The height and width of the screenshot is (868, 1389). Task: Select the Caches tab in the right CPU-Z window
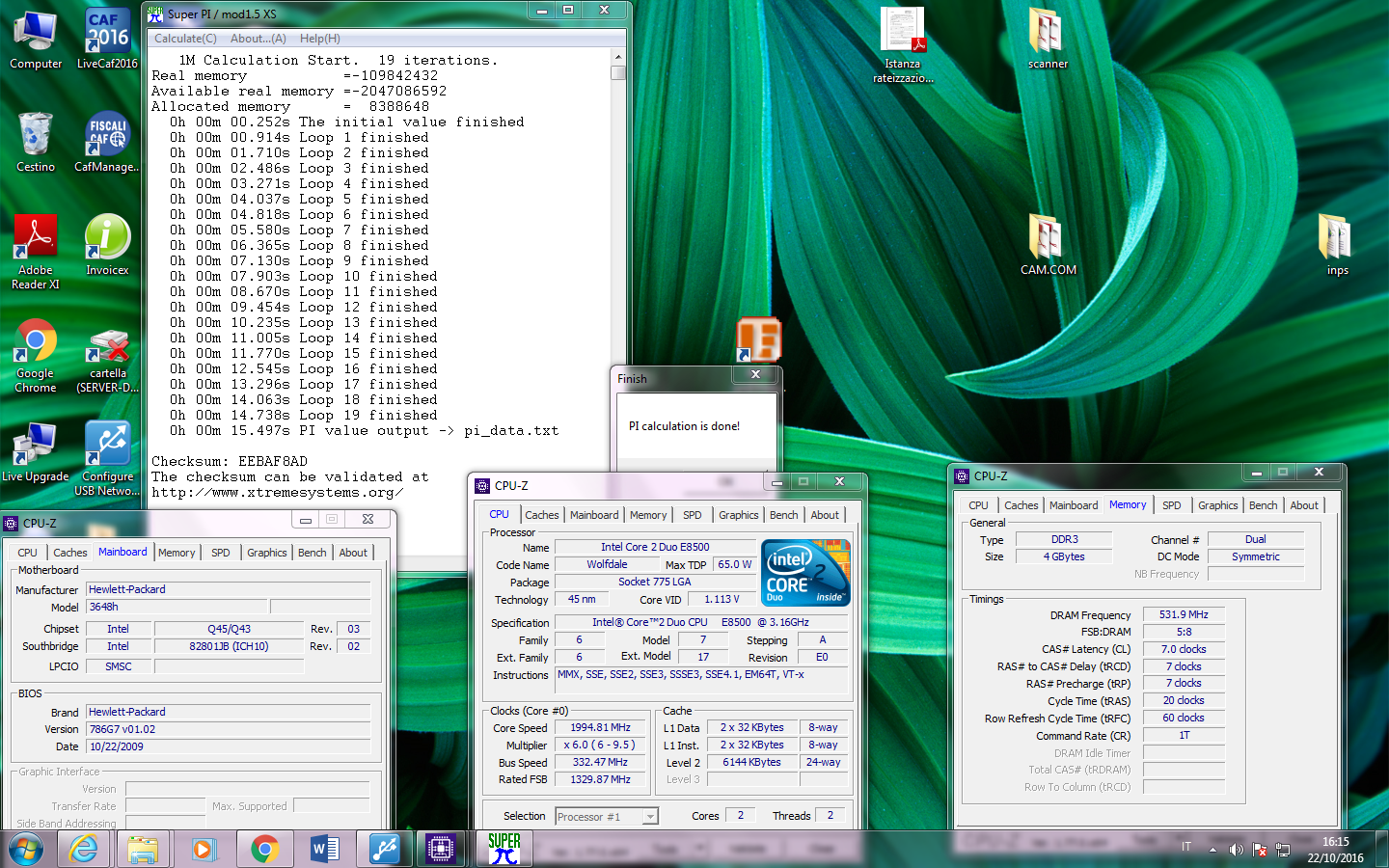[x=1021, y=505]
